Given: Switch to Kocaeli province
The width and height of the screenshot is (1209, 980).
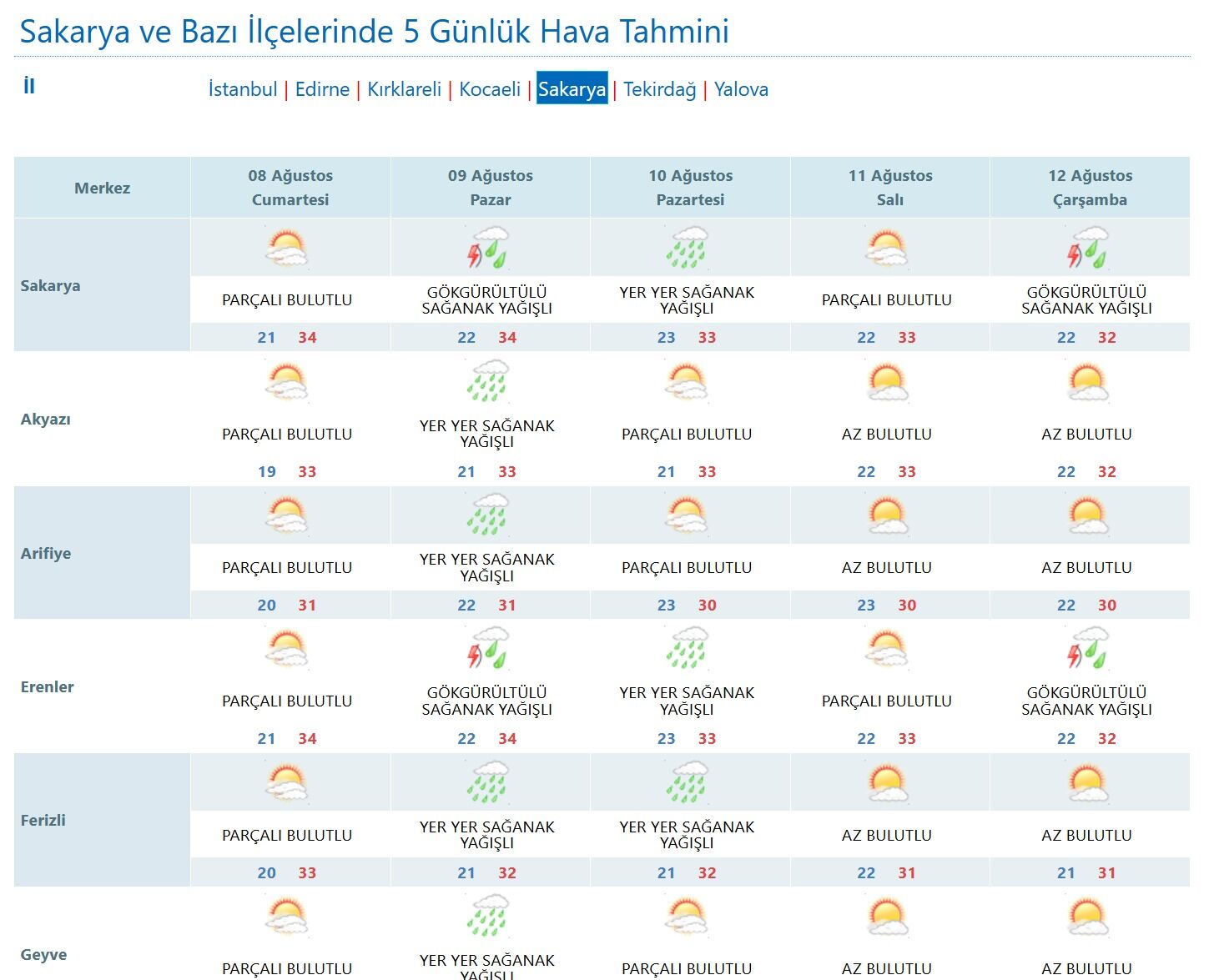Looking at the screenshot, I should [x=490, y=89].
